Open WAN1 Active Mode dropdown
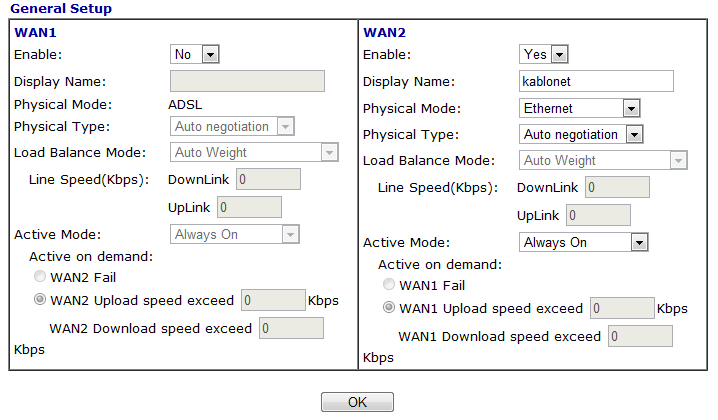The height and width of the screenshot is (420, 718). point(235,234)
